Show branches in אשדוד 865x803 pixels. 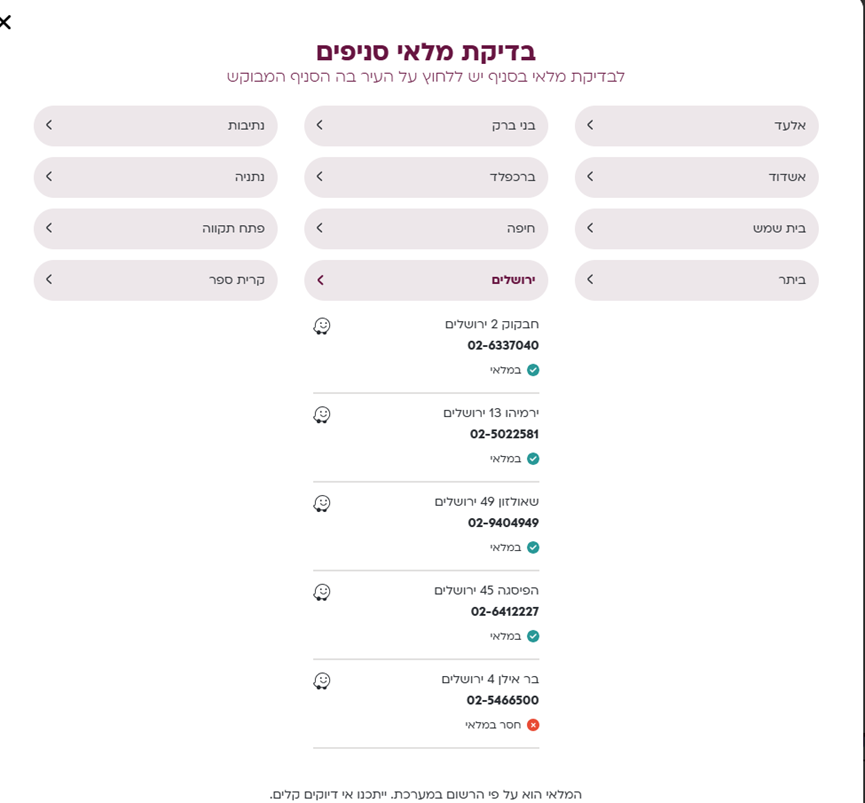click(696, 177)
